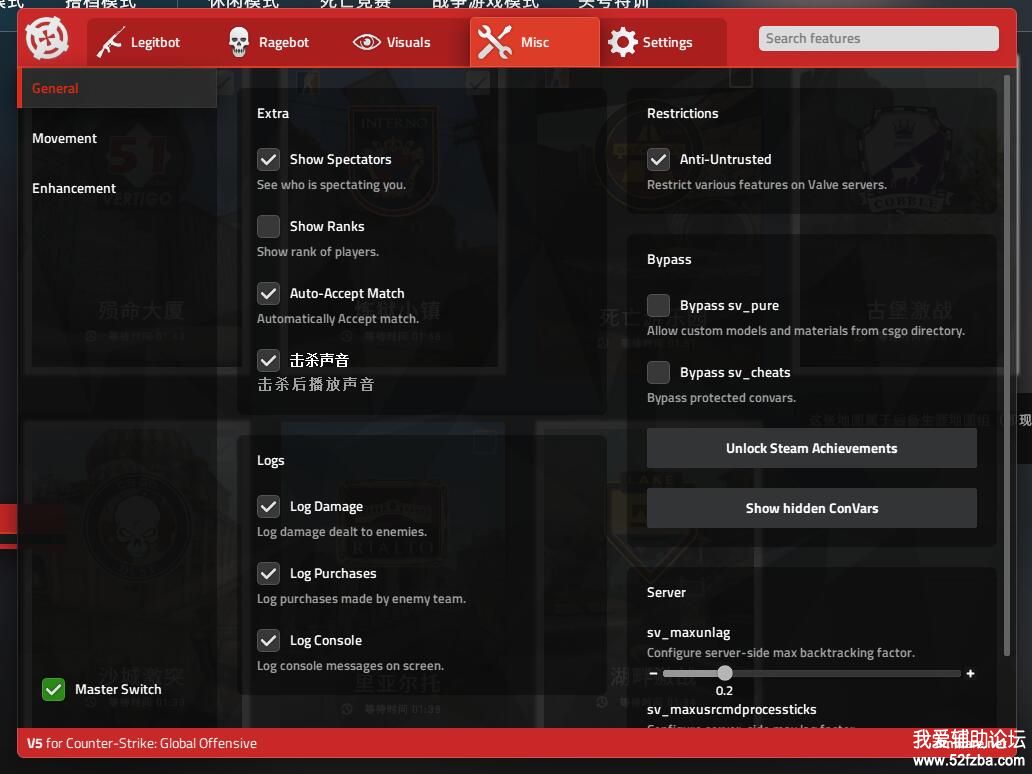Click the "sv_maxunlag" label

click(x=688, y=632)
